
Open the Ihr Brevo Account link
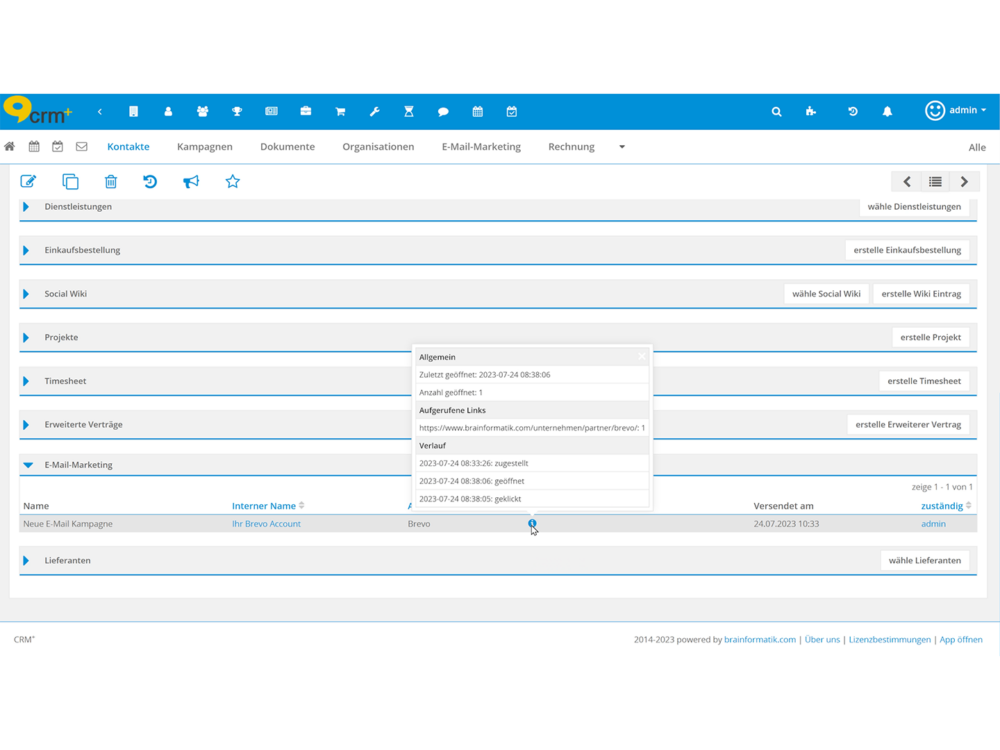click(x=266, y=524)
